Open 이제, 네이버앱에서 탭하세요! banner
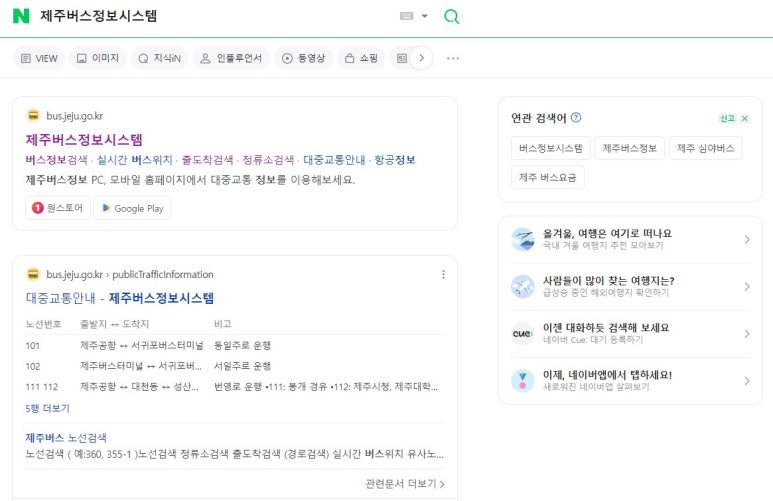This screenshot has width=773, height=501. coord(630,380)
